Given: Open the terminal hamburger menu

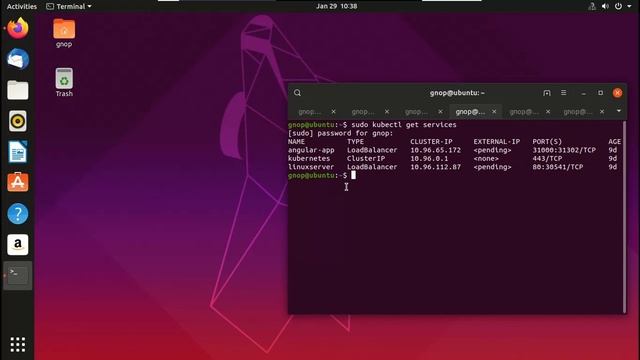Looking at the screenshot, I should point(564,93).
